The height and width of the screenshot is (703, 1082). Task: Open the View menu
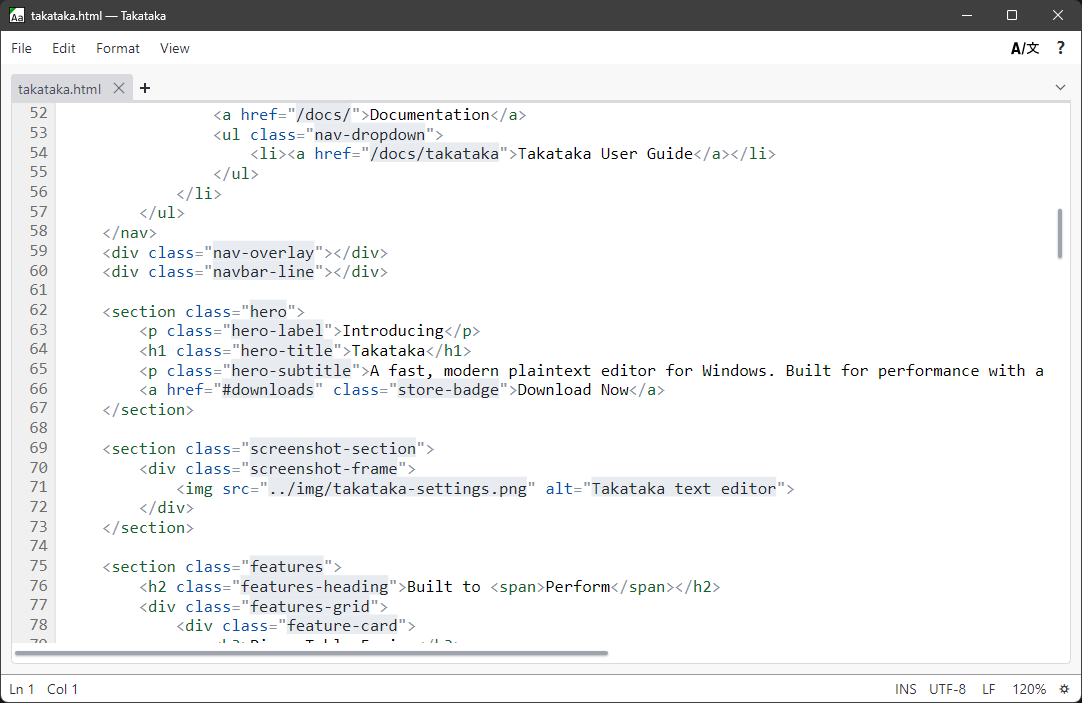click(174, 48)
